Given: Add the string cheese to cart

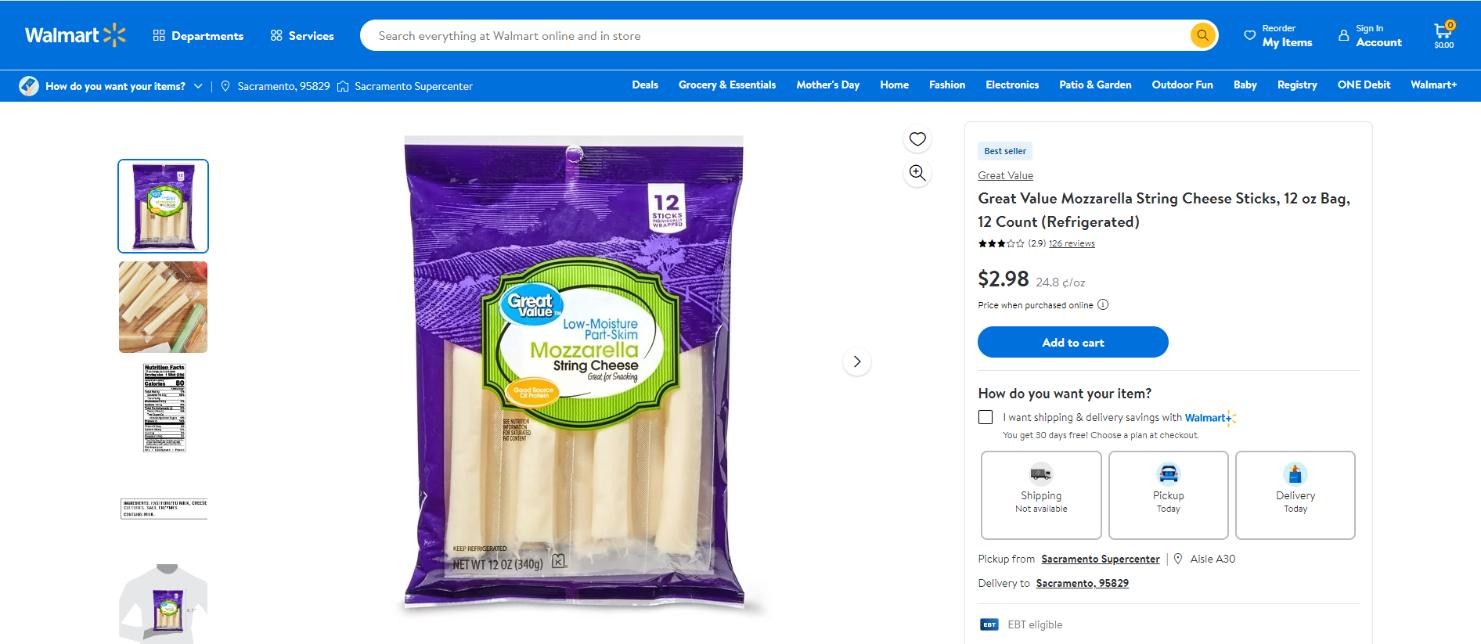Looking at the screenshot, I should click(x=1073, y=341).
